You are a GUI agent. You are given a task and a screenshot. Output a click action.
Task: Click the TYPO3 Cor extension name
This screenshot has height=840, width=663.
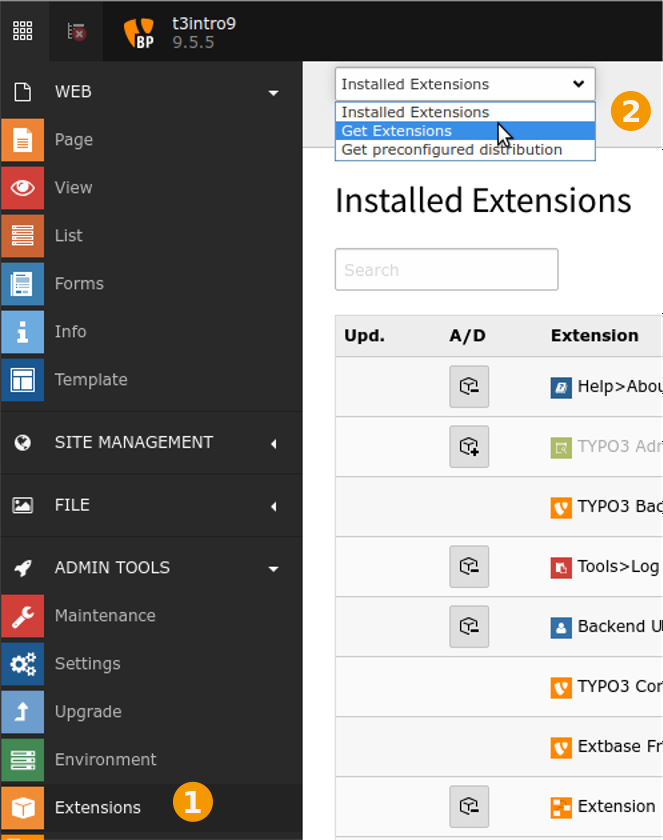tap(620, 686)
